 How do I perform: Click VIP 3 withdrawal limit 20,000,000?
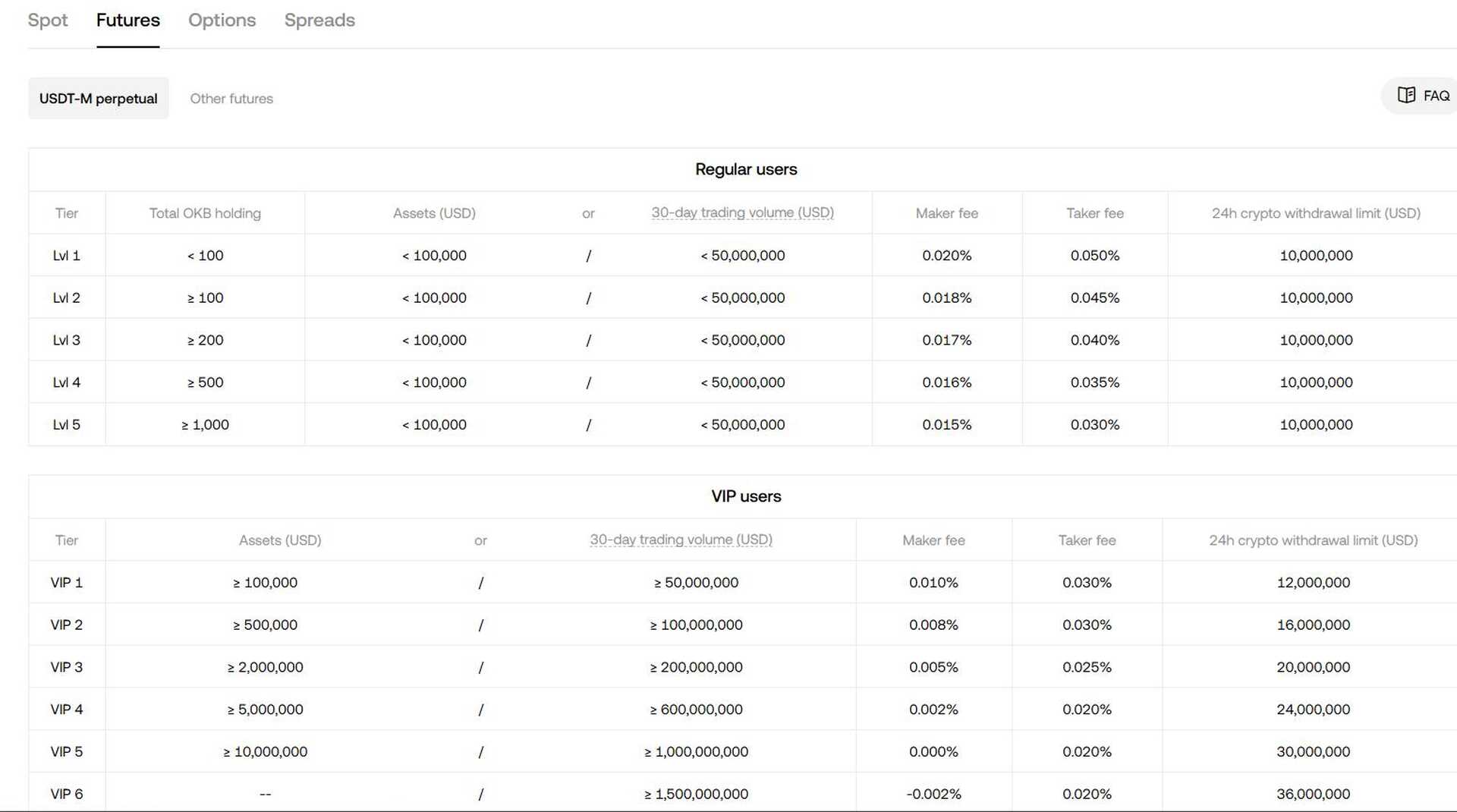[1313, 667]
